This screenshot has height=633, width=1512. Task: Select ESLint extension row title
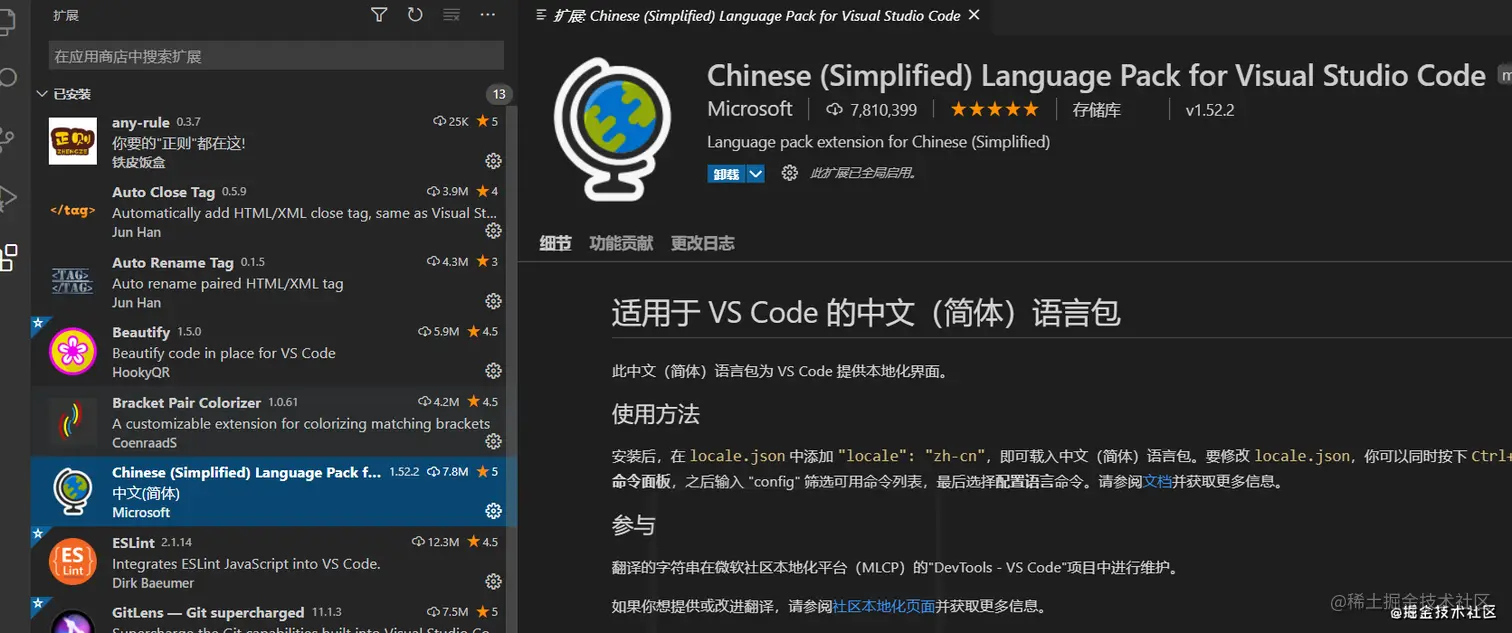pos(133,542)
